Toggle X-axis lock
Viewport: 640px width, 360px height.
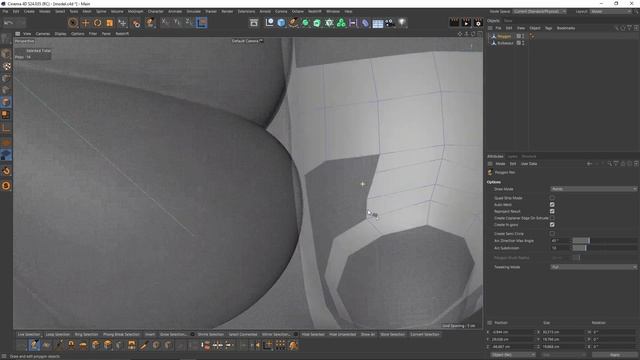(x=165, y=22)
